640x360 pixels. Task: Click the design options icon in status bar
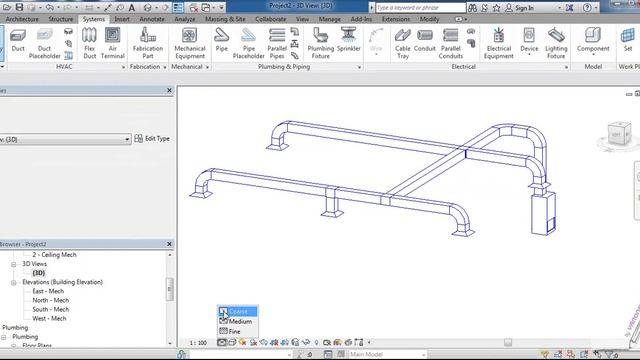point(328,354)
